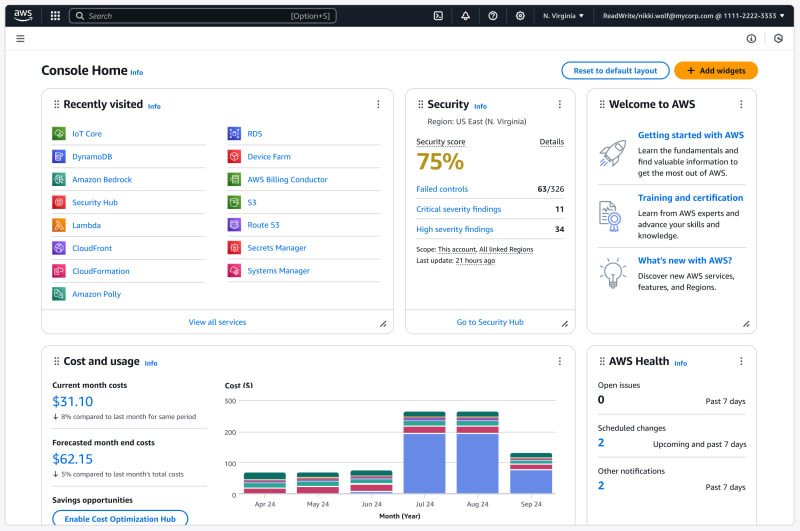Open the View all services link
Image resolution: width=800 pixels, height=531 pixels.
pyautogui.click(x=217, y=322)
